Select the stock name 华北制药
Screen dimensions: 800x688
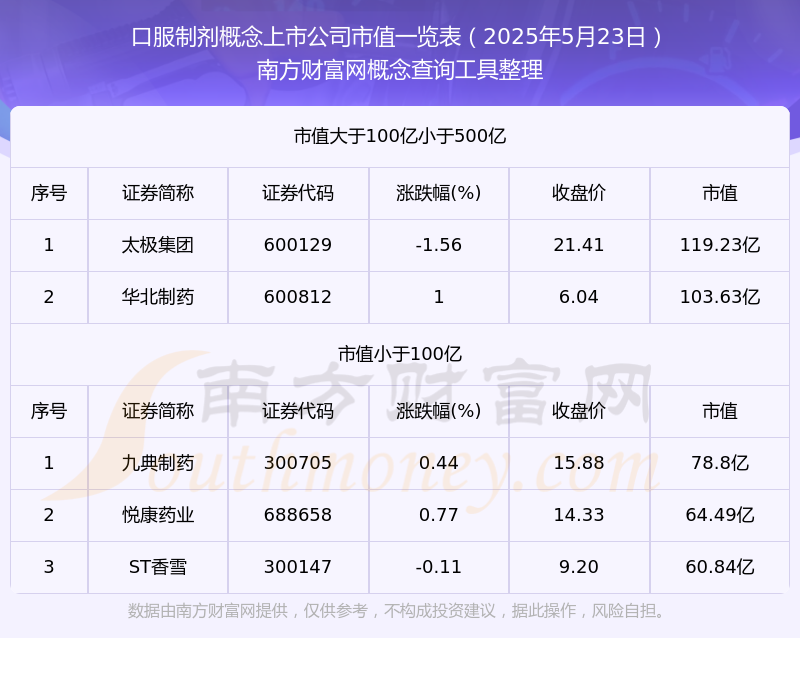pos(158,297)
